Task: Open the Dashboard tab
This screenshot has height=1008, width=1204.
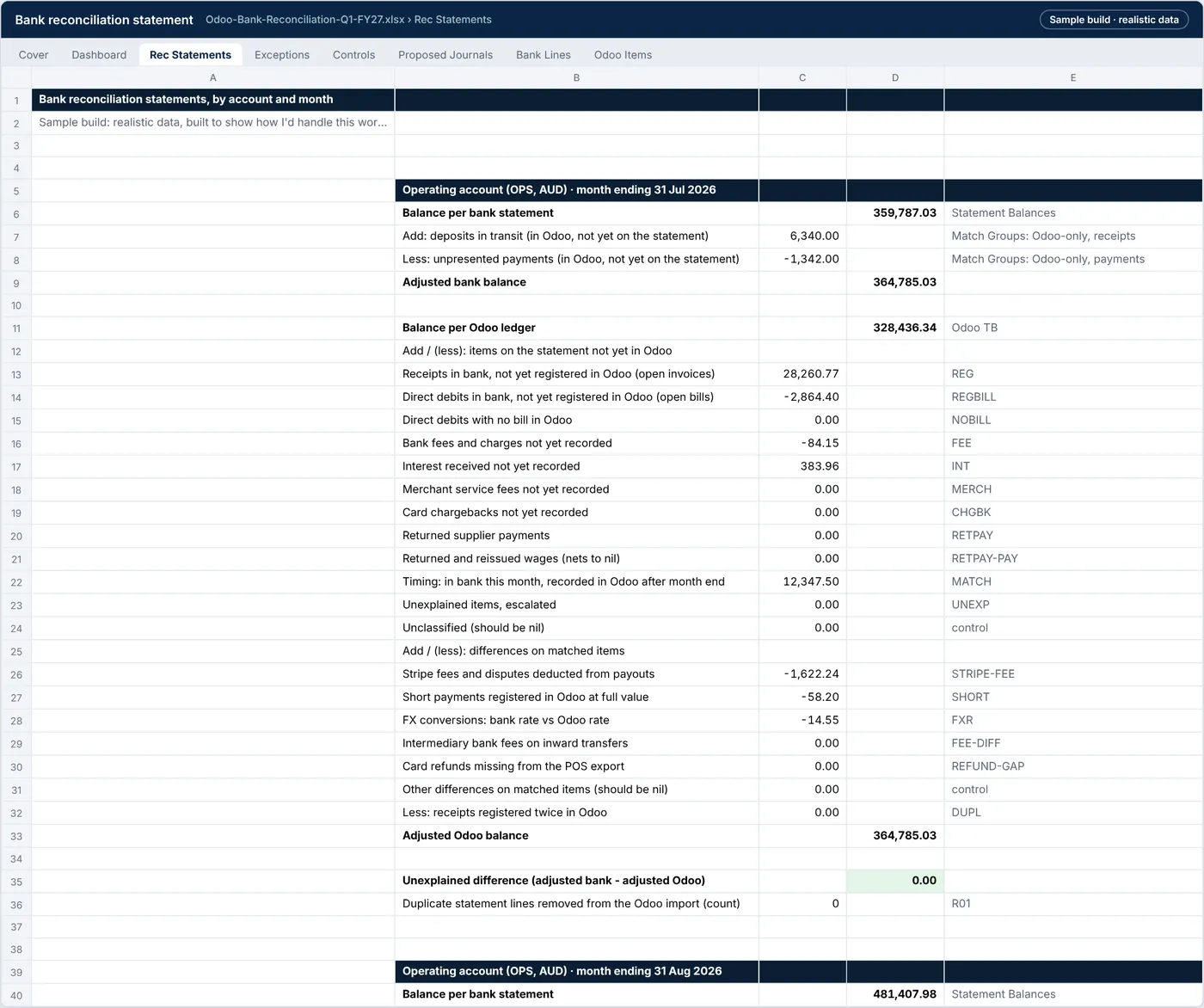Action: coord(99,55)
